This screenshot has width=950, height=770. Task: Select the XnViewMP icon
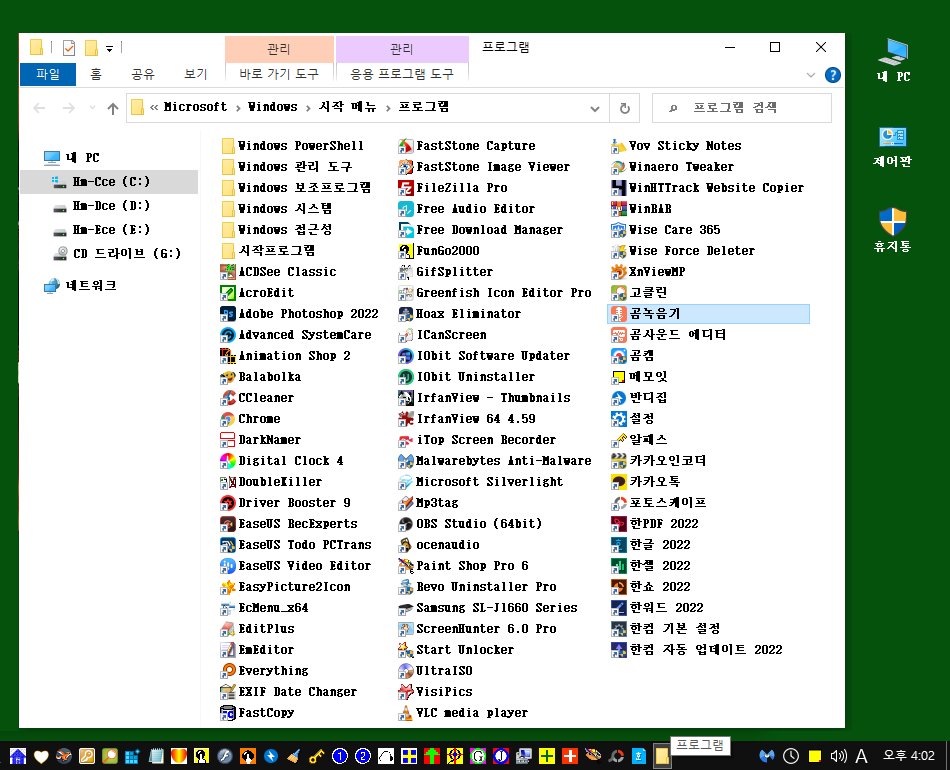click(x=619, y=272)
